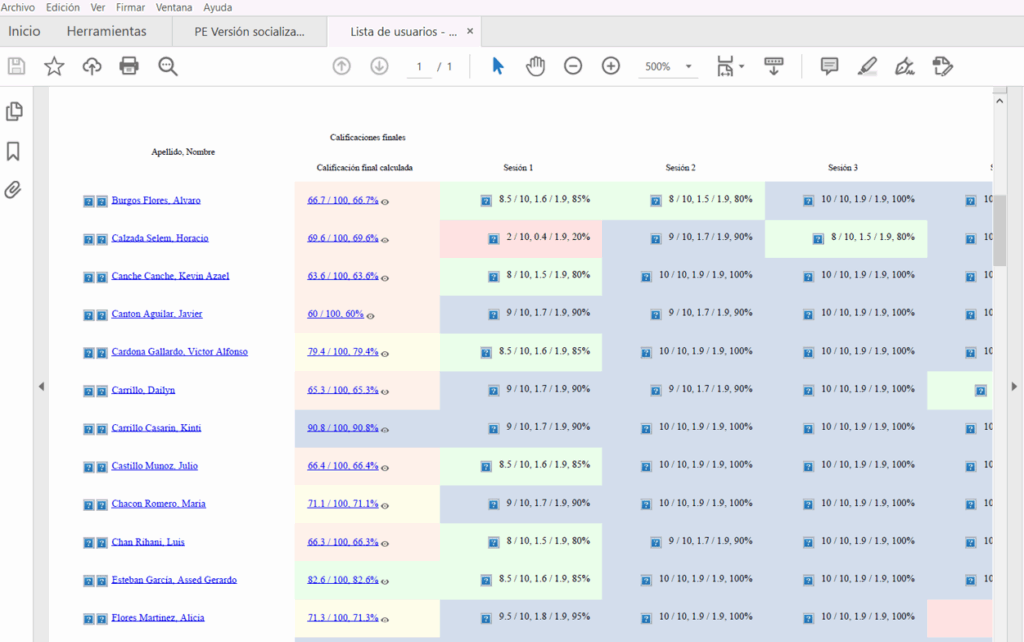This screenshot has height=642, width=1024.
Task: Open the attachments paperclip panel
Action: tap(14, 190)
